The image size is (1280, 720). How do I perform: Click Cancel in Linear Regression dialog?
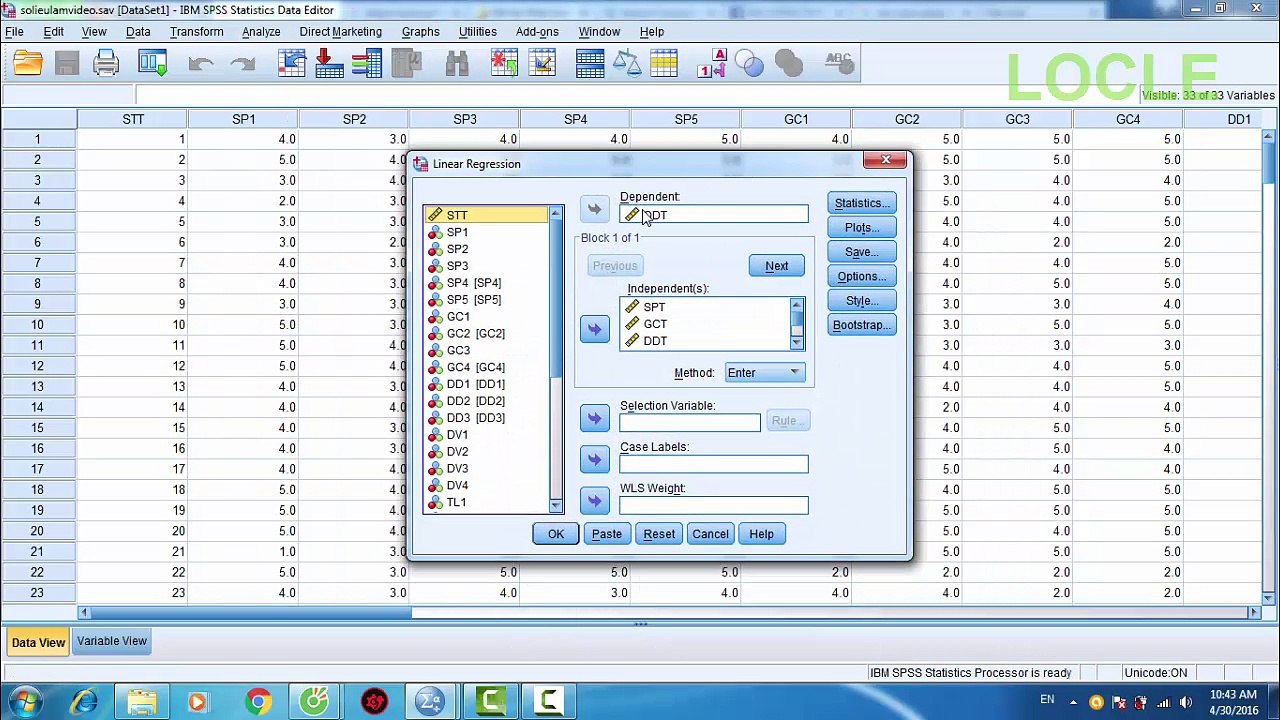[x=710, y=534]
